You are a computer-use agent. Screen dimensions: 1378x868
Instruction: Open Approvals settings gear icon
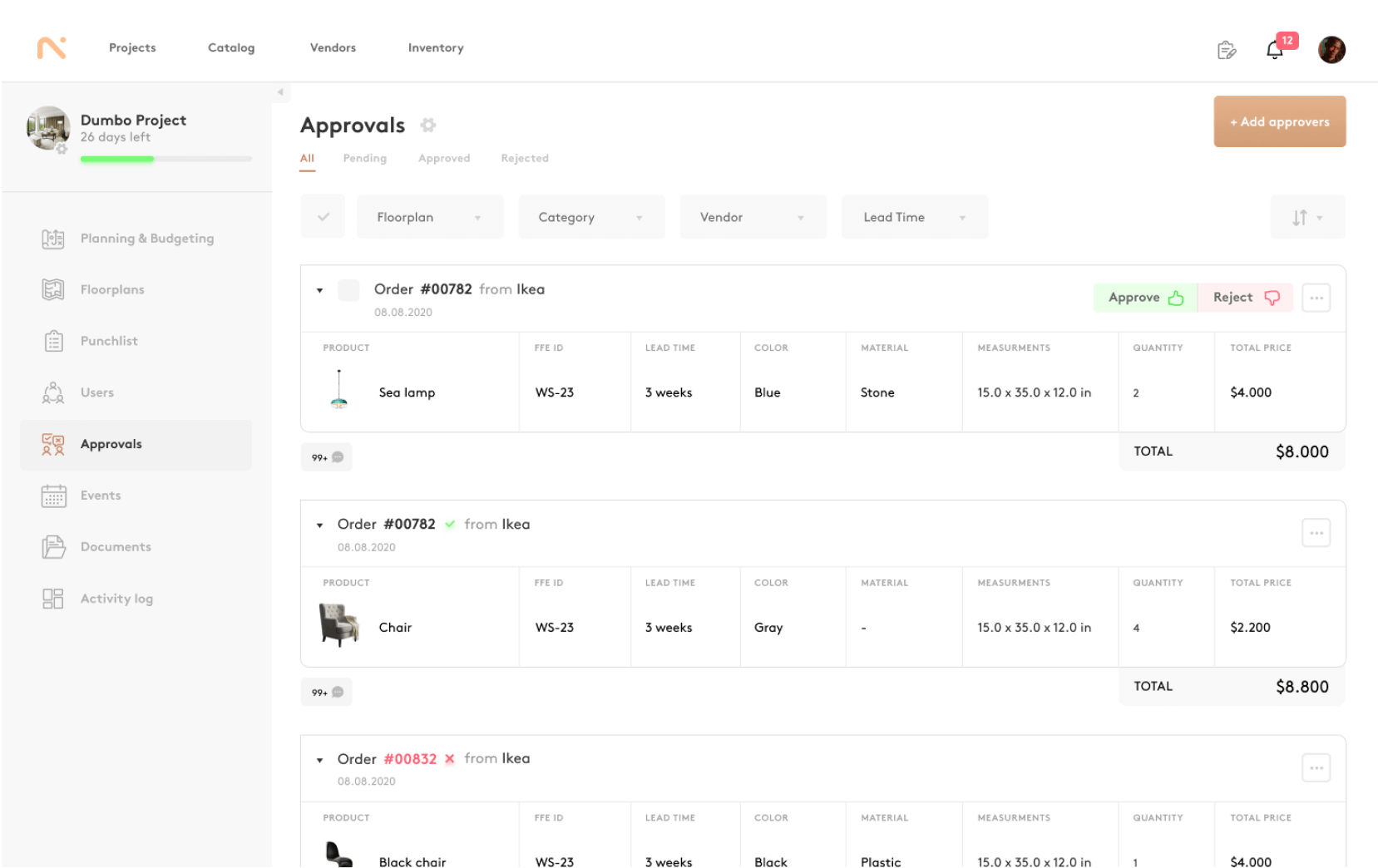click(427, 126)
